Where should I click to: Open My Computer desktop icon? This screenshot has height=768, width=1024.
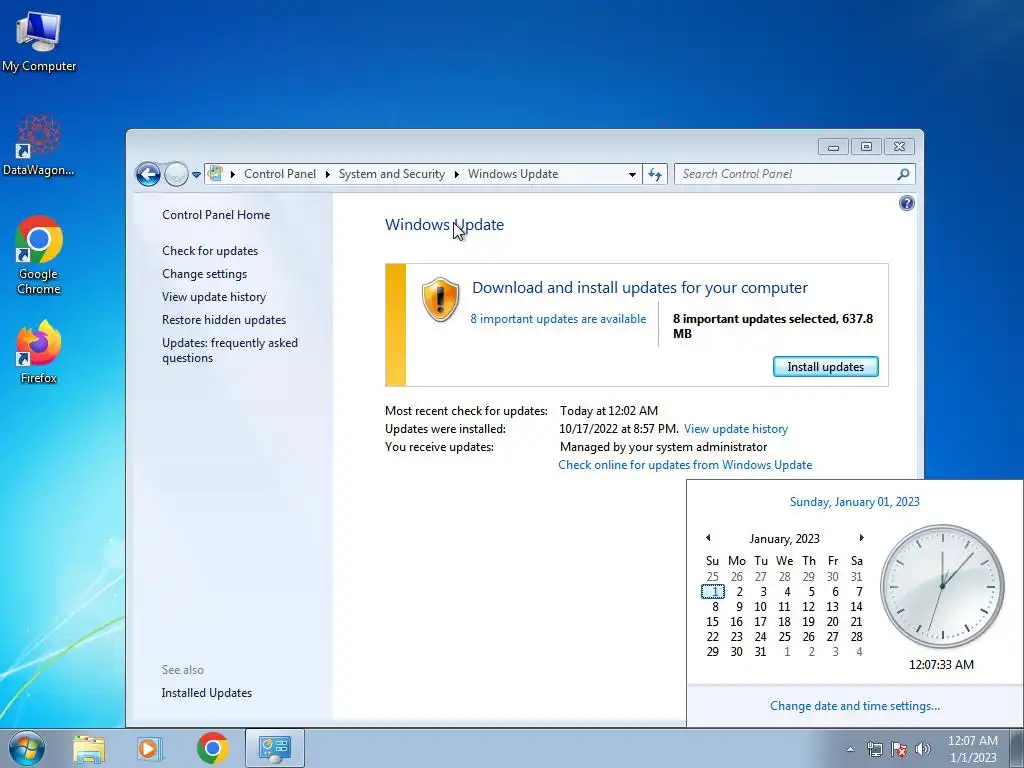pyautogui.click(x=39, y=42)
